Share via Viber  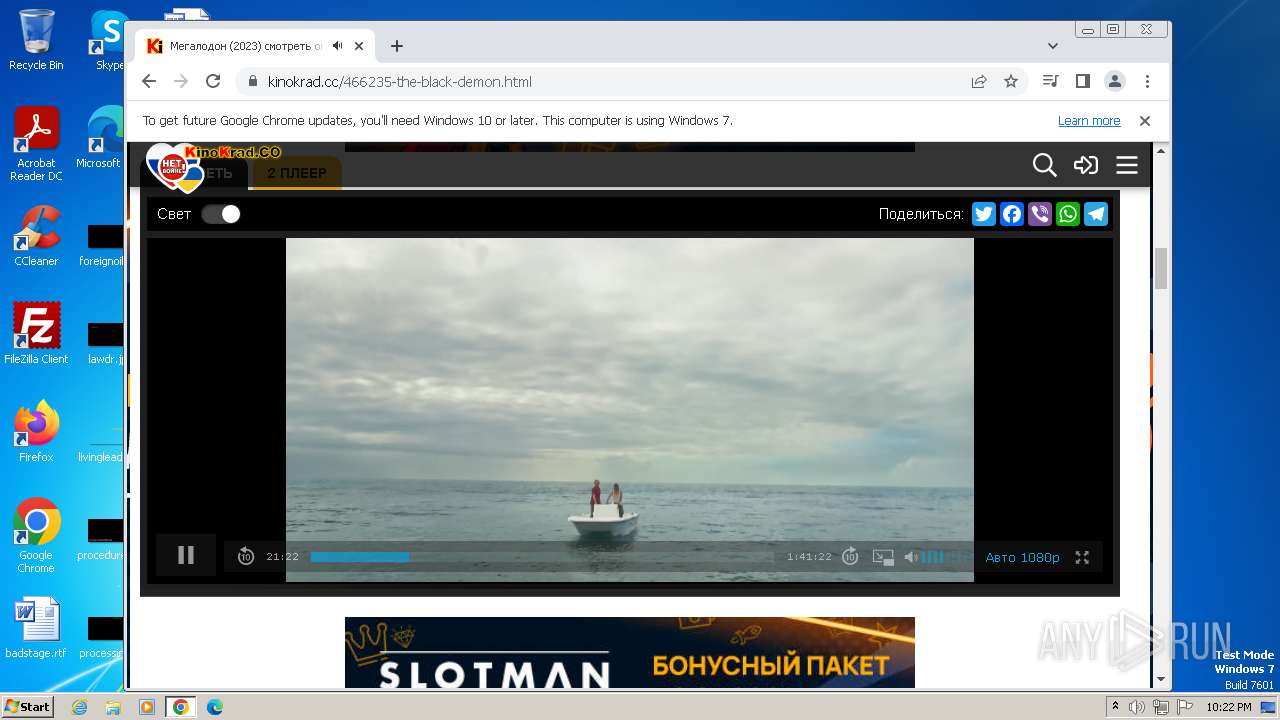[1040, 214]
